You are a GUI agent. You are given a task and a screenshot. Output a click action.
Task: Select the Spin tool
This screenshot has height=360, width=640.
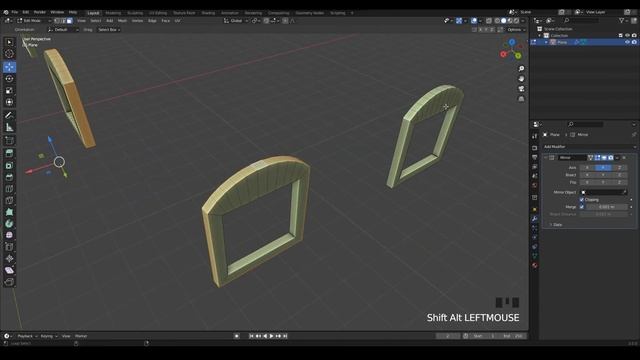coord(9,224)
